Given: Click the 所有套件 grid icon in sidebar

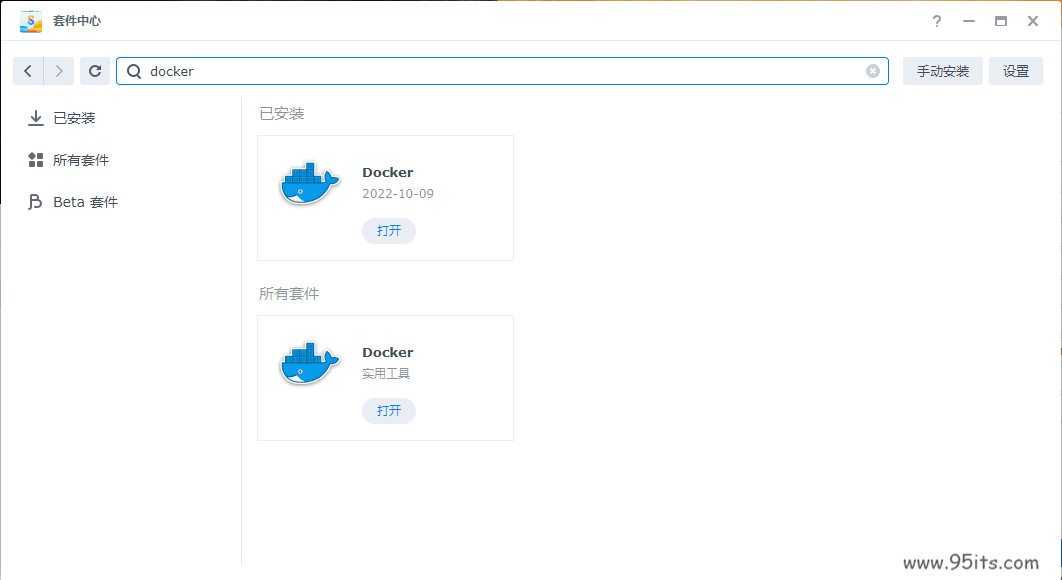Looking at the screenshot, I should 36,160.
